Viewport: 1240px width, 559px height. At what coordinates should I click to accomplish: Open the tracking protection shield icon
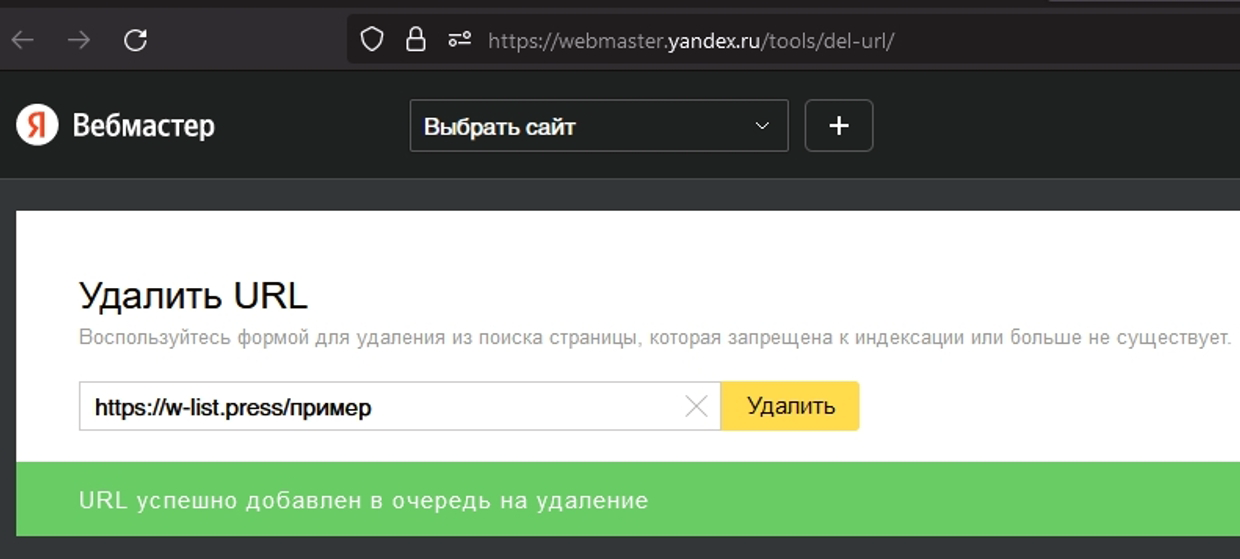[x=372, y=40]
